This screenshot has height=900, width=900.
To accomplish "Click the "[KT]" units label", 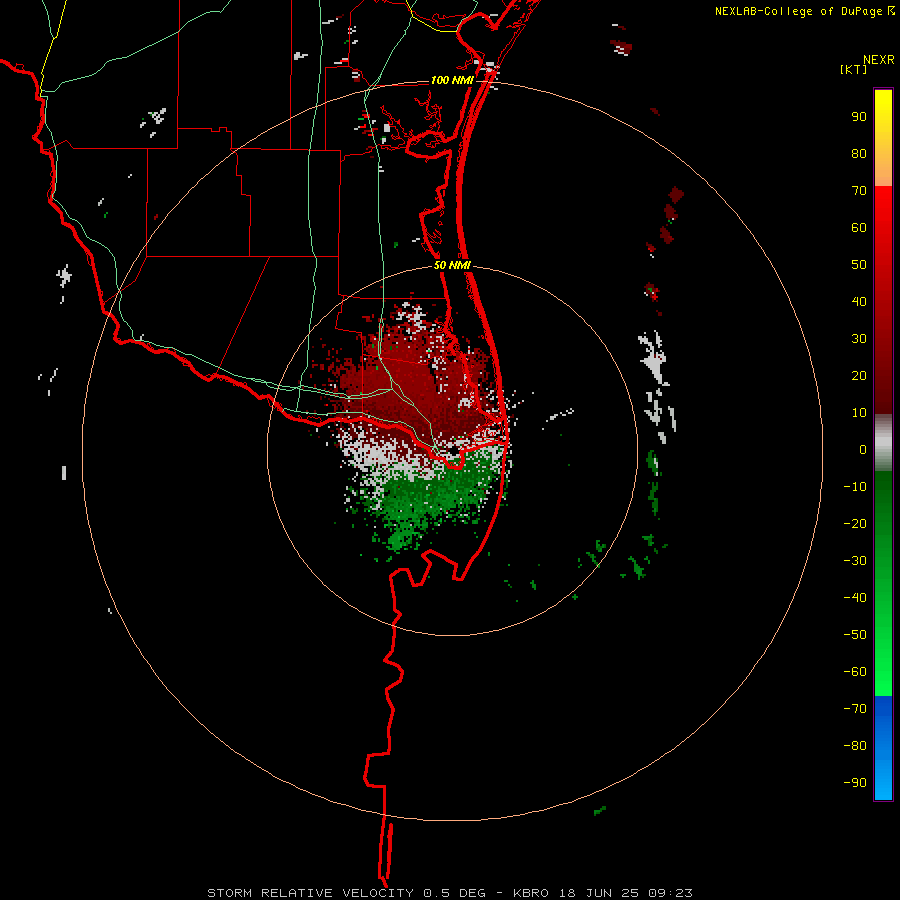I will pyautogui.click(x=854, y=69).
